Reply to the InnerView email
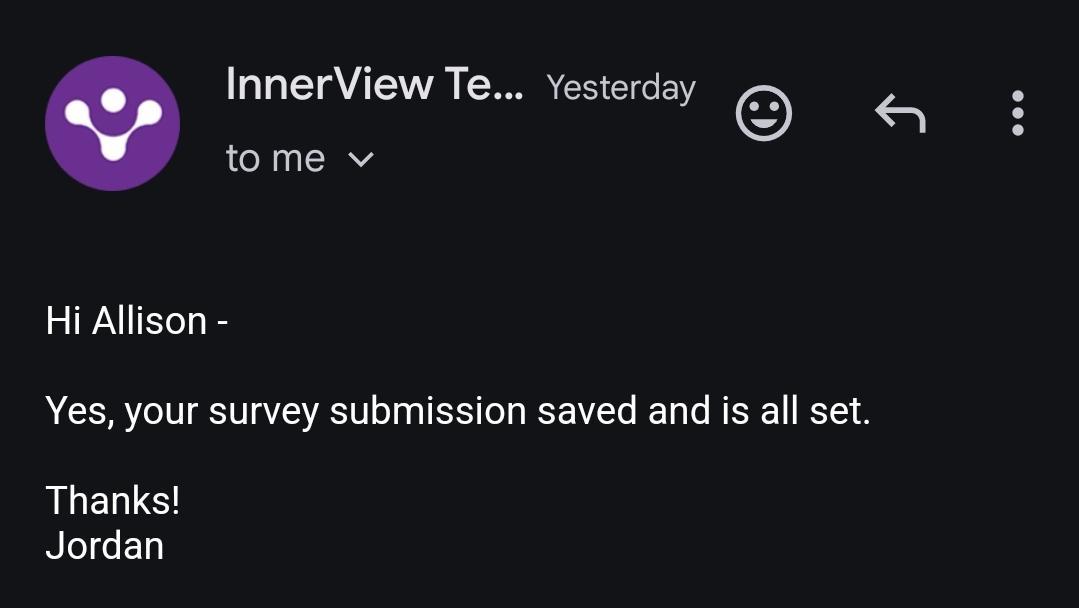 click(900, 113)
